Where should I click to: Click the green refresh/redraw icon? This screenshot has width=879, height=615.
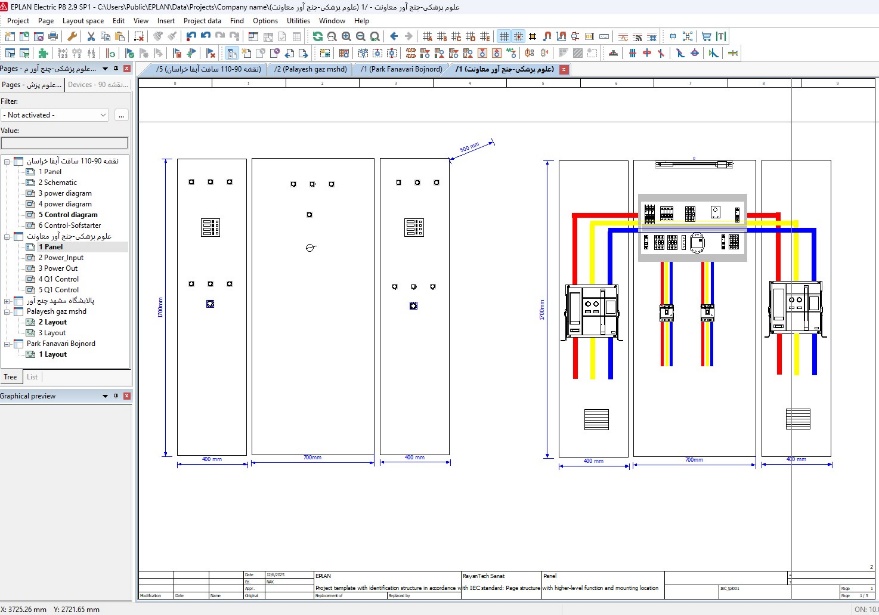tap(317, 36)
